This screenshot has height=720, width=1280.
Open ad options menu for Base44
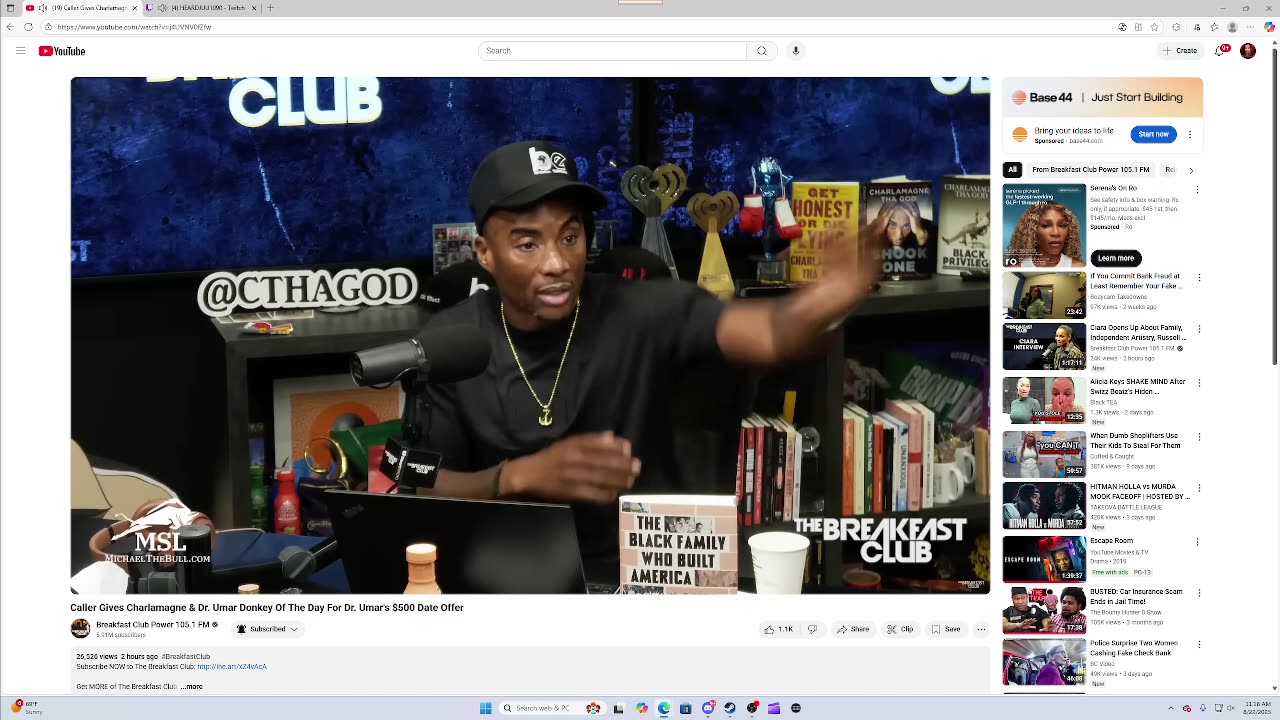click(x=1189, y=134)
